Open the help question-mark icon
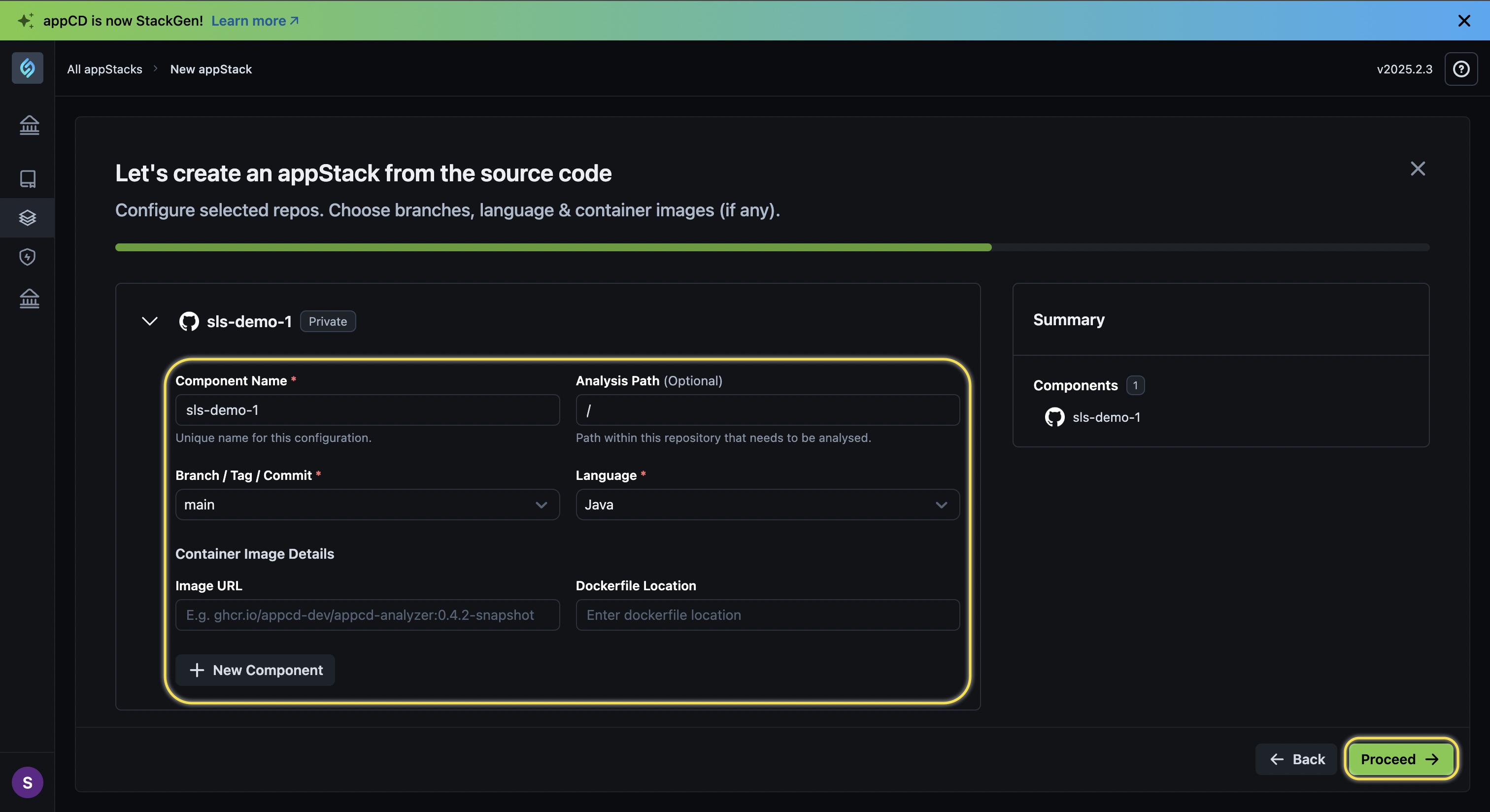This screenshot has height=812, width=1490. (x=1461, y=69)
